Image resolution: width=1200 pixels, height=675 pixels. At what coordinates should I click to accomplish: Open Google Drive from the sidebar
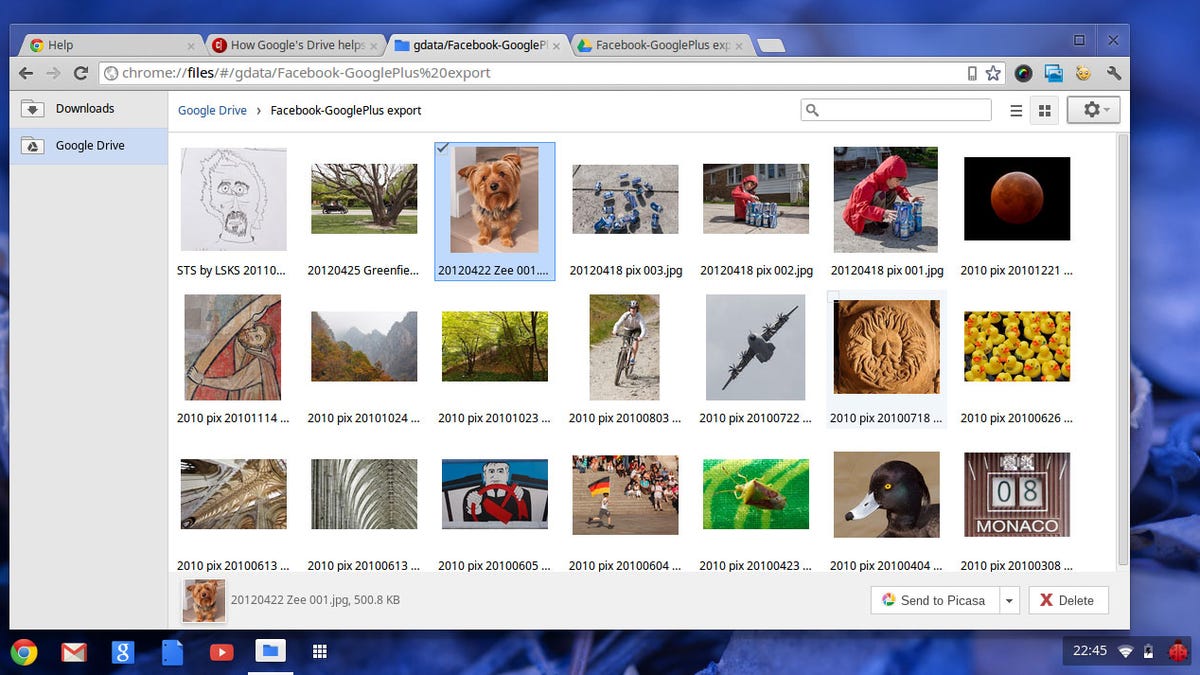coord(90,145)
